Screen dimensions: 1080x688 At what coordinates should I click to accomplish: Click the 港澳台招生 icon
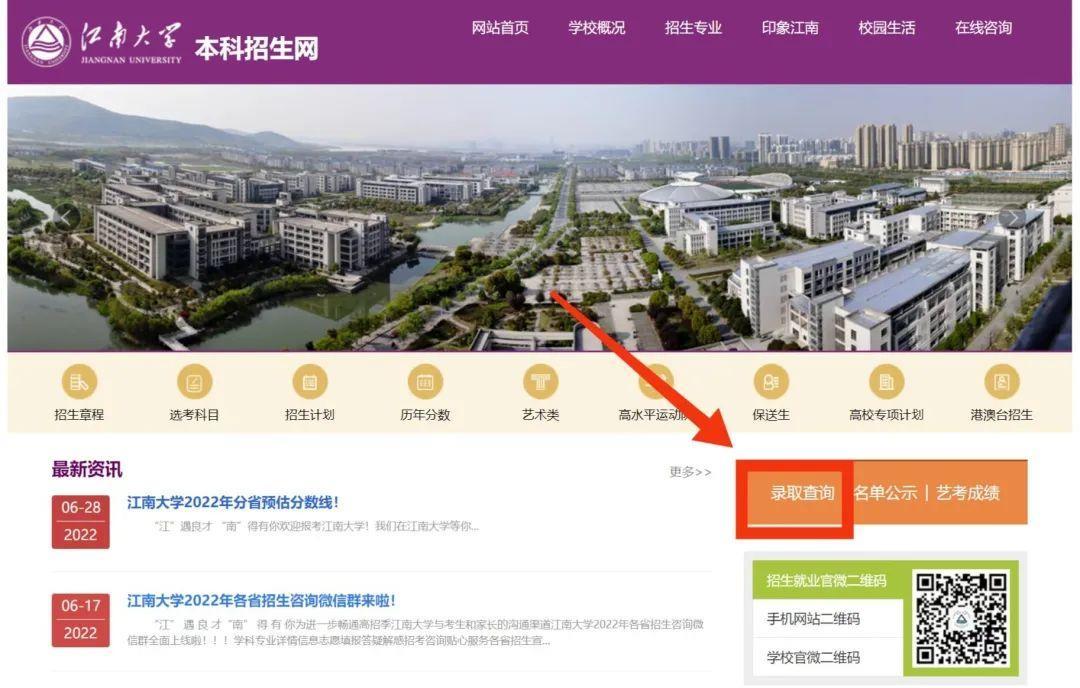(1001, 382)
